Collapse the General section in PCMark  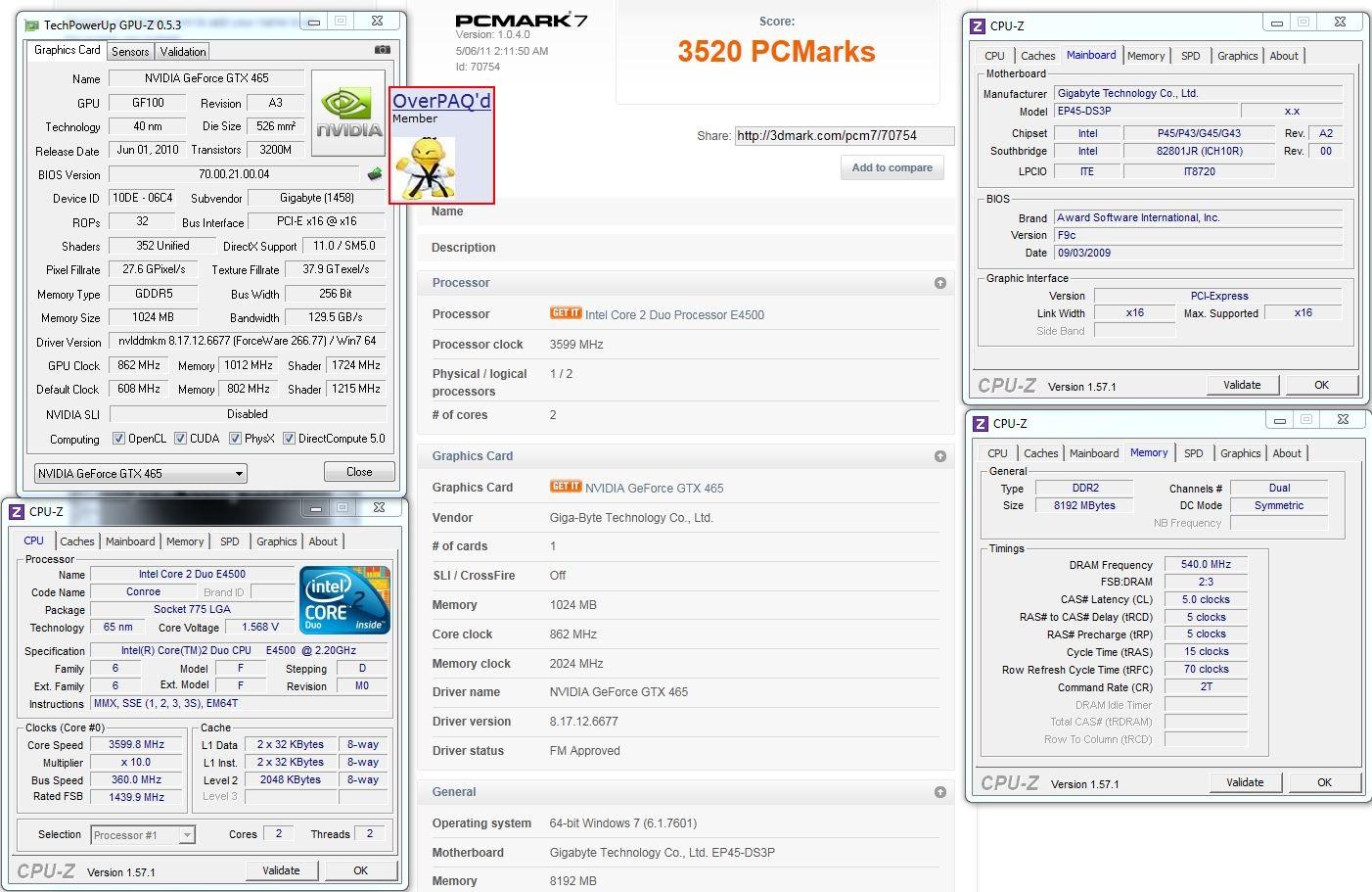(x=940, y=792)
